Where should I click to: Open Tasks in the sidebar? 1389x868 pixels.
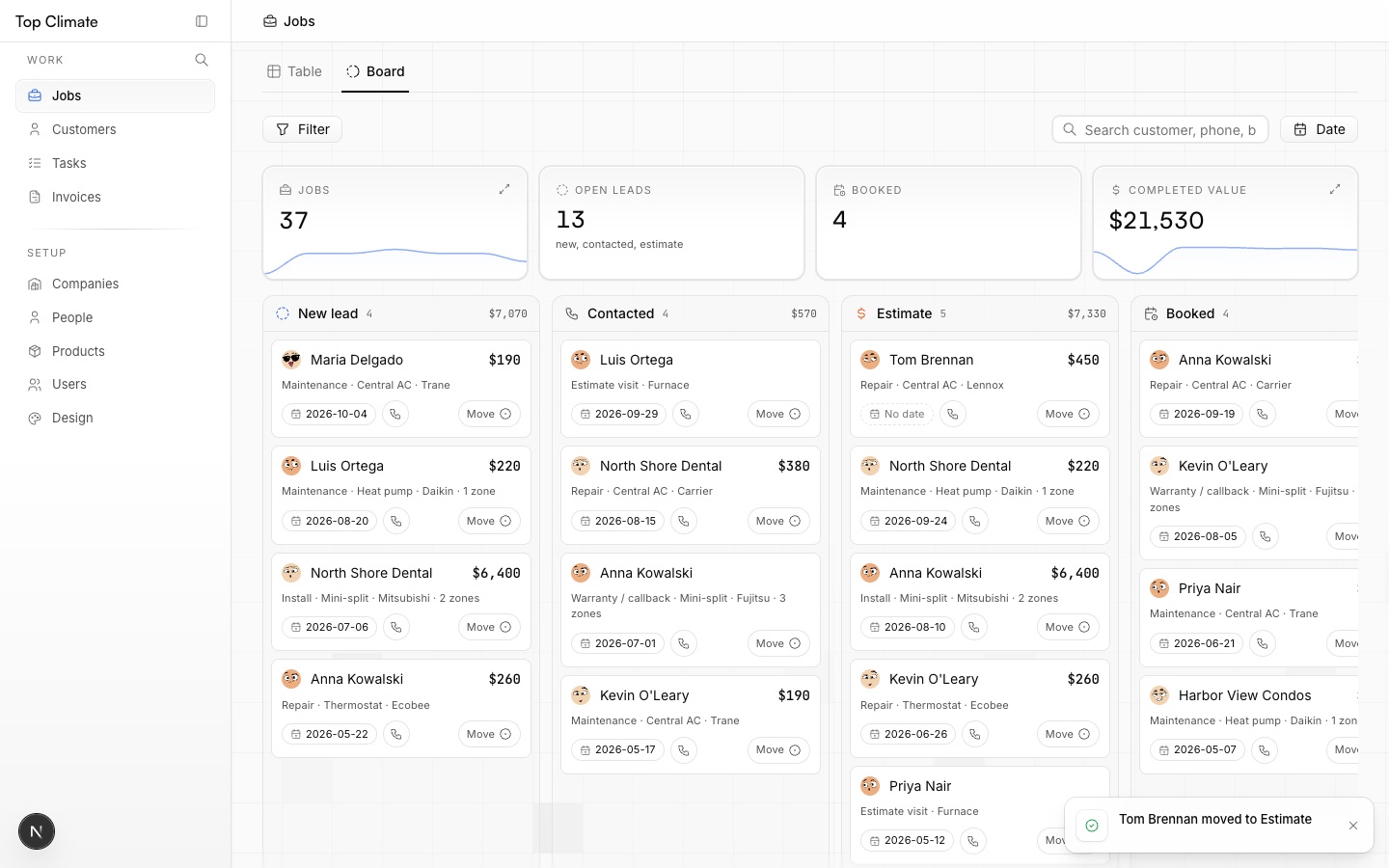115,163
